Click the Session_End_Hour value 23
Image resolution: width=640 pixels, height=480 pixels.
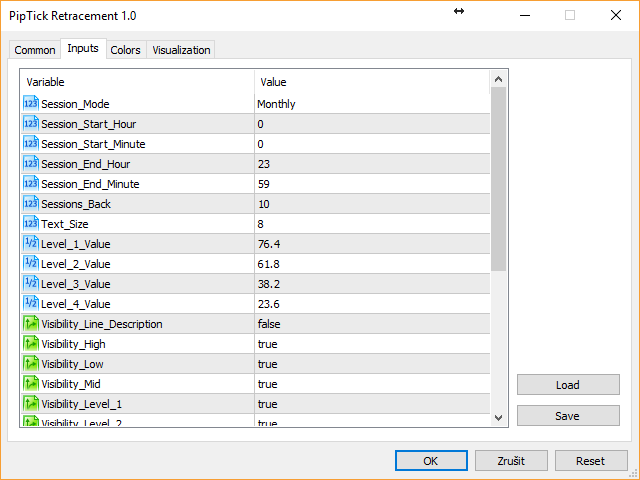(x=264, y=164)
